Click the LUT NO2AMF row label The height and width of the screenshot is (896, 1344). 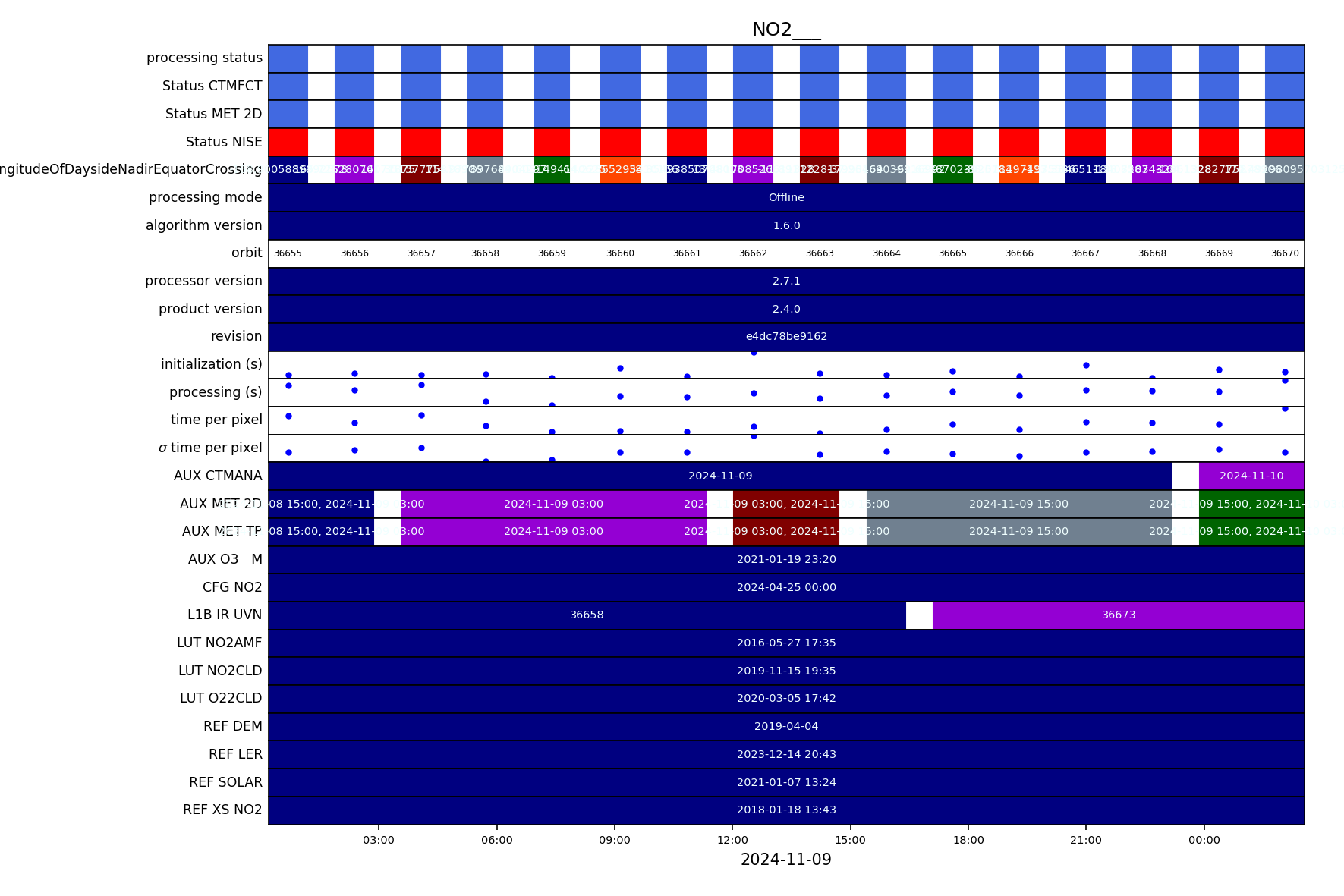pyautogui.click(x=219, y=643)
